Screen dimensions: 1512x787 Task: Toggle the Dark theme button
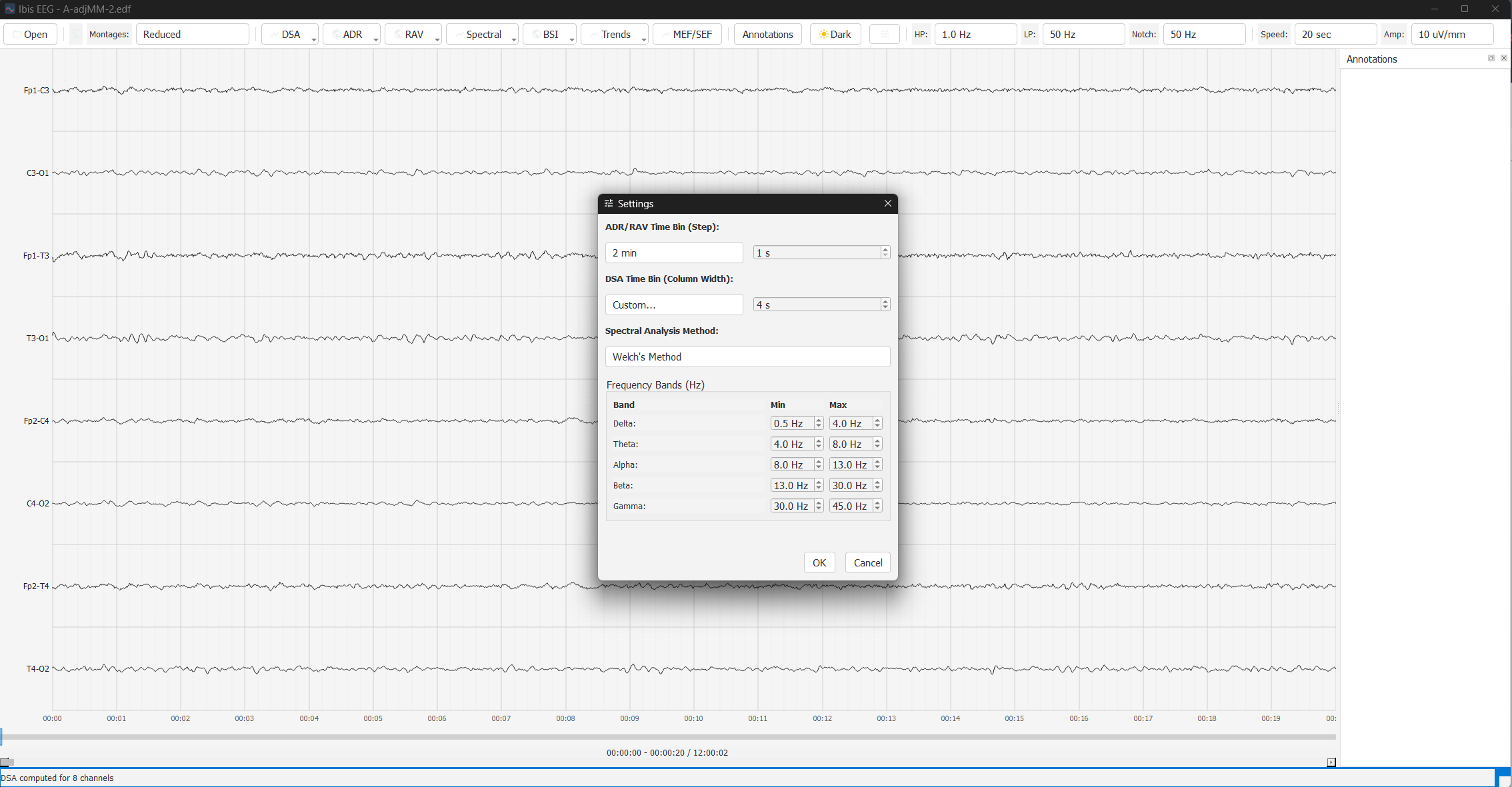(835, 35)
